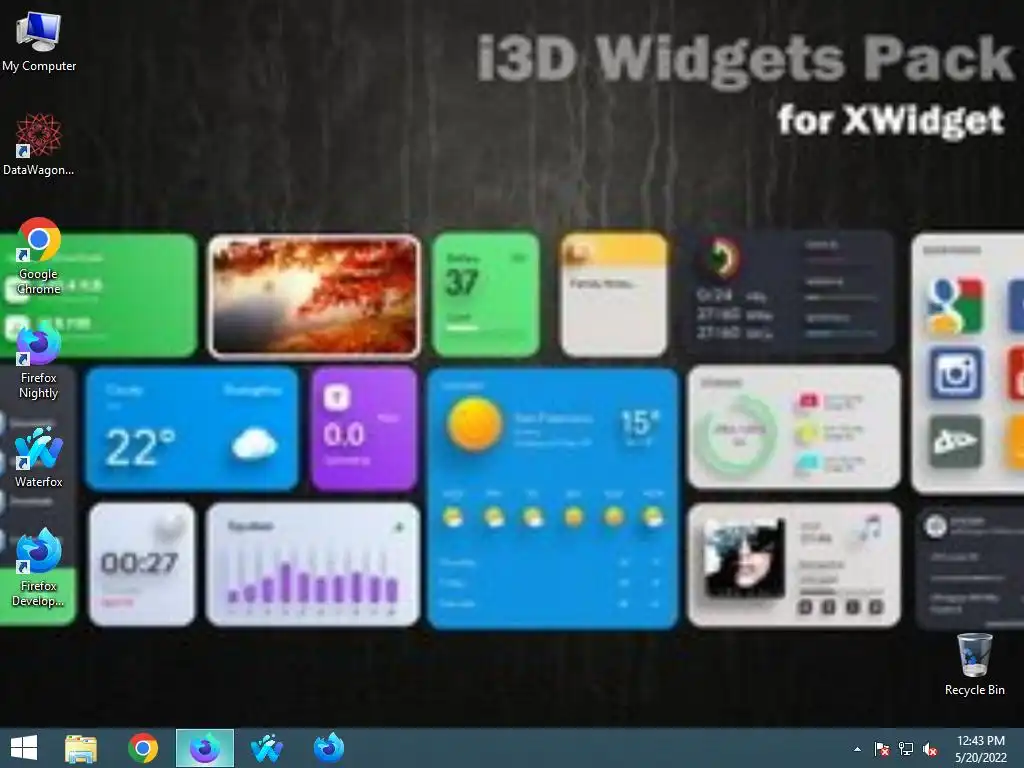Open the Windows Start menu

pos(24,748)
